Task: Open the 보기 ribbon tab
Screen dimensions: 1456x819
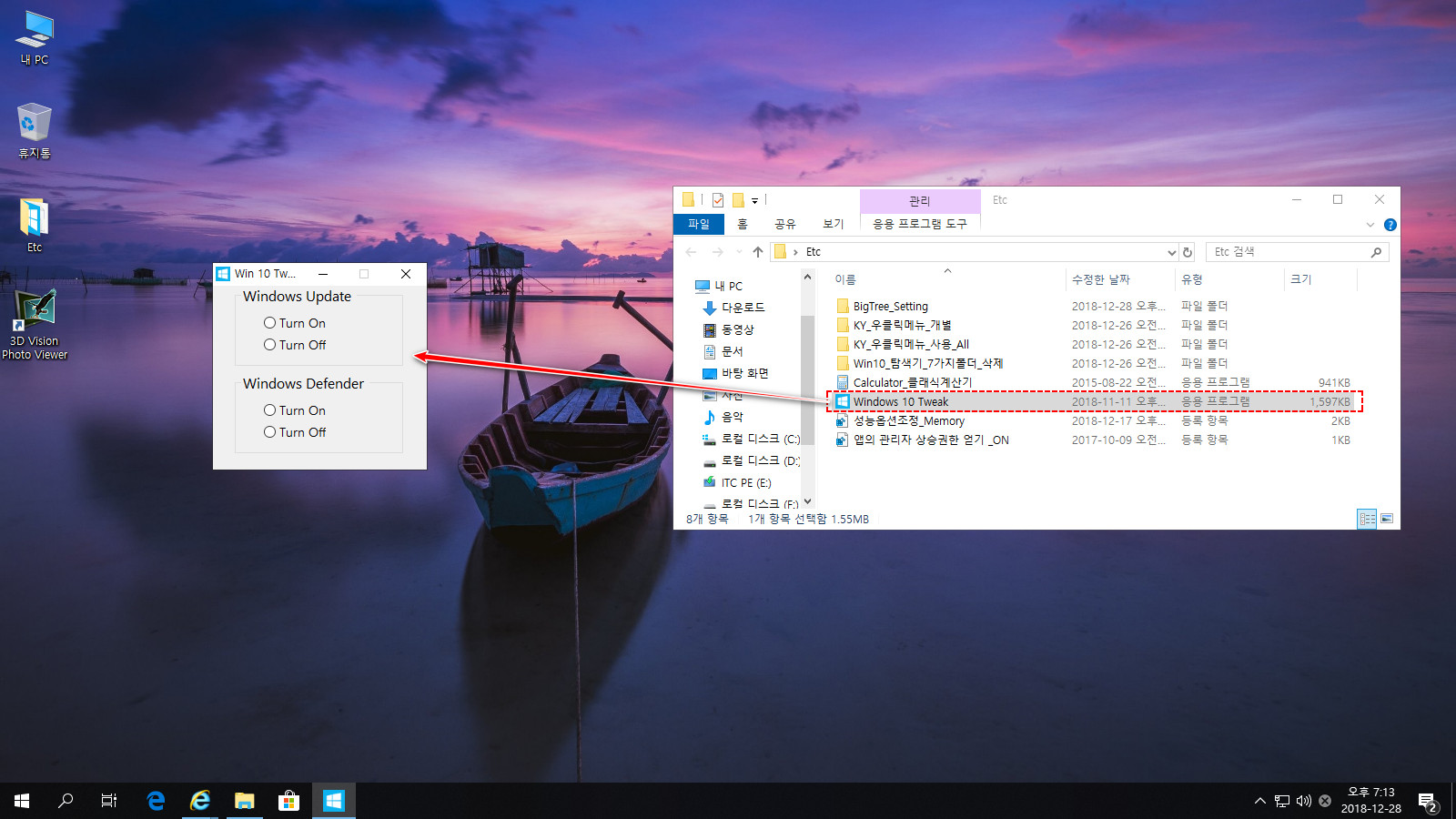Action: 834,224
